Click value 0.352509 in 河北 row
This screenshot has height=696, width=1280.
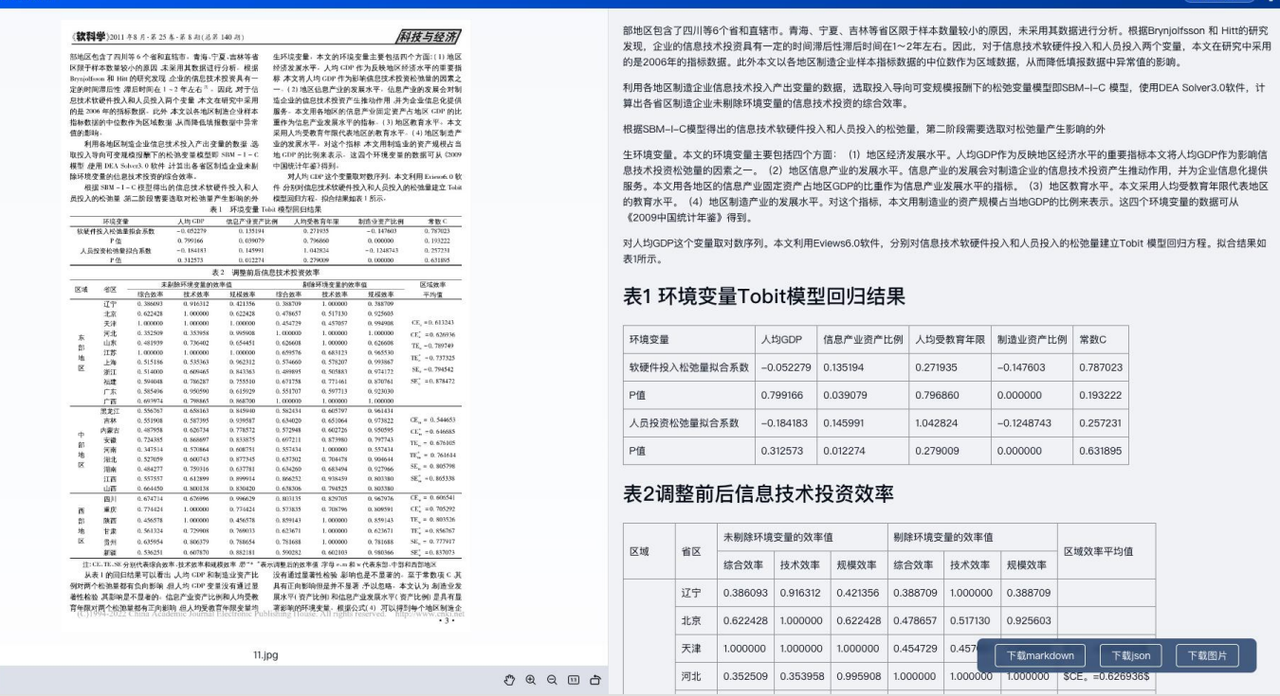tap(746, 676)
